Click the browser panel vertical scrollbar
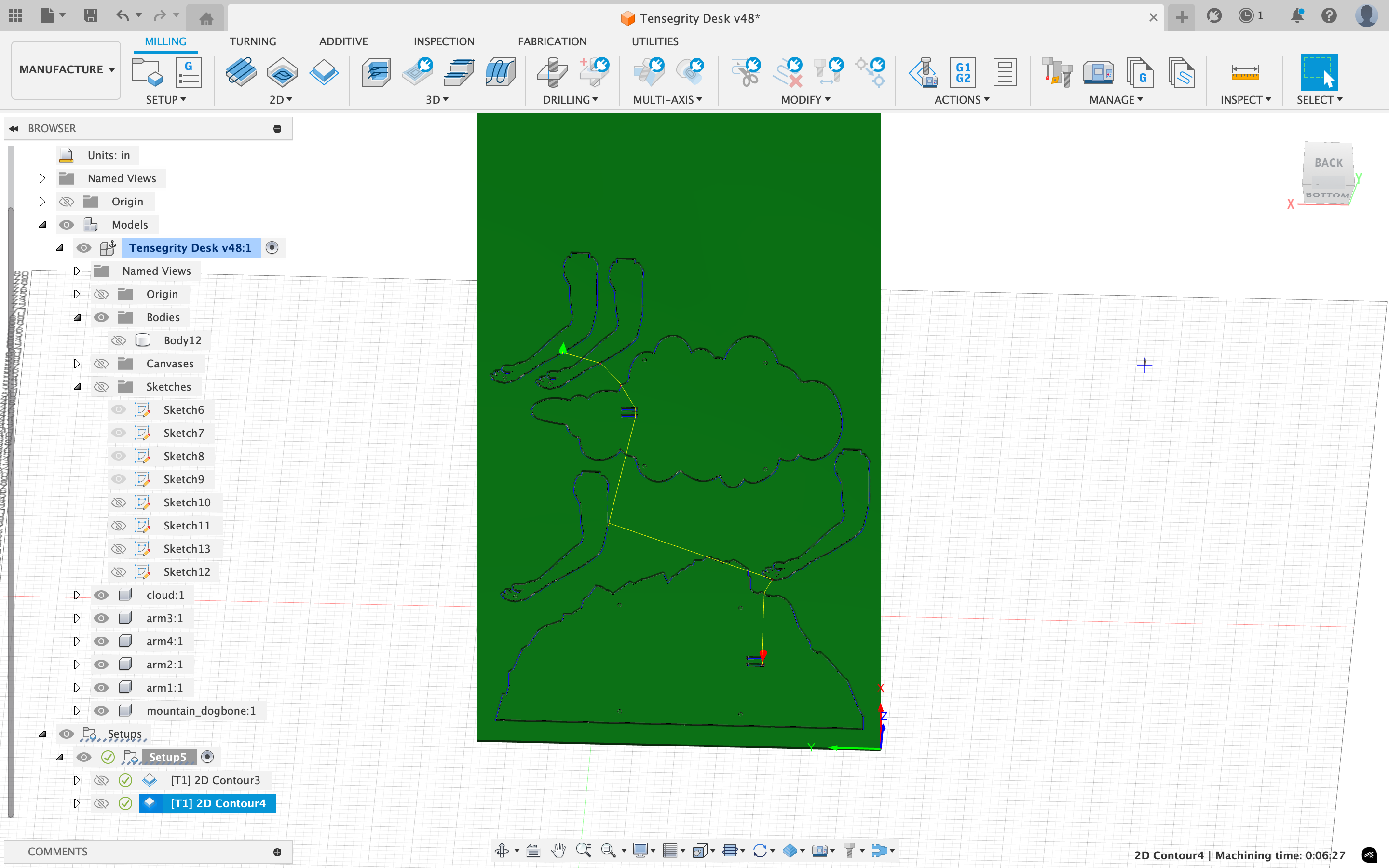 tap(10, 511)
